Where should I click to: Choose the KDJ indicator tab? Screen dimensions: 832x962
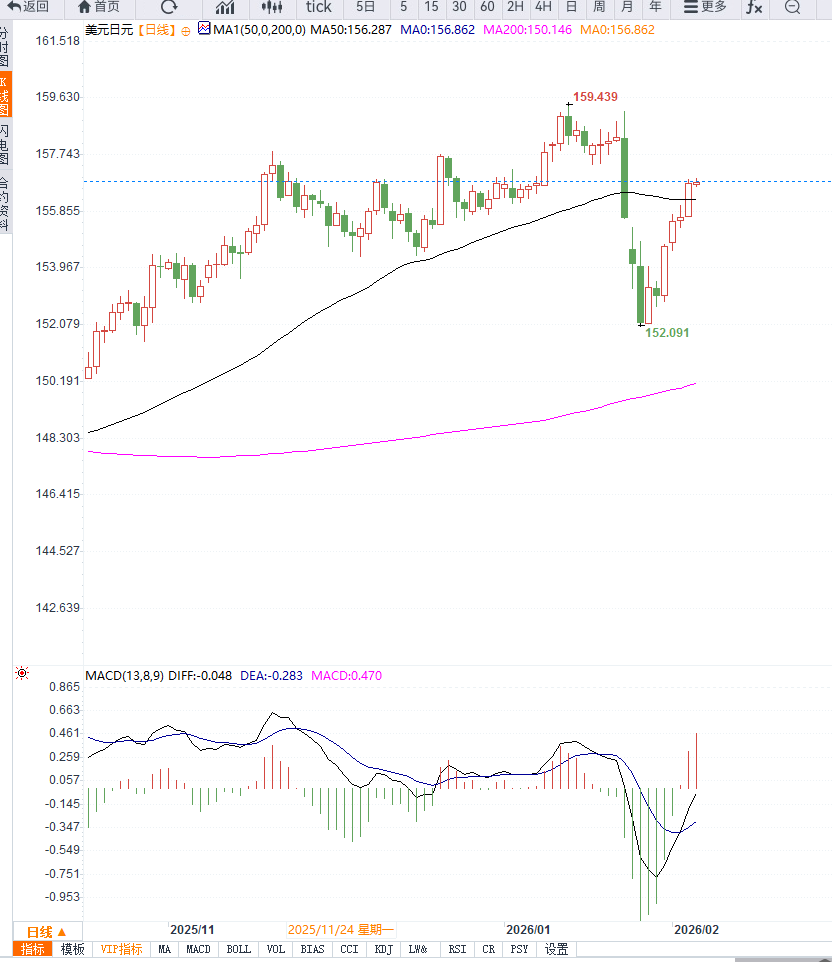click(383, 949)
